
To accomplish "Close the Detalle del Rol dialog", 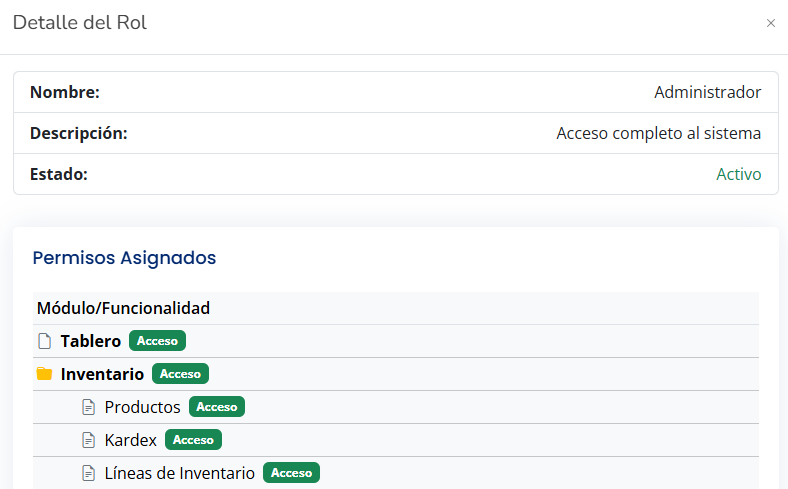I will pyautogui.click(x=770, y=23).
